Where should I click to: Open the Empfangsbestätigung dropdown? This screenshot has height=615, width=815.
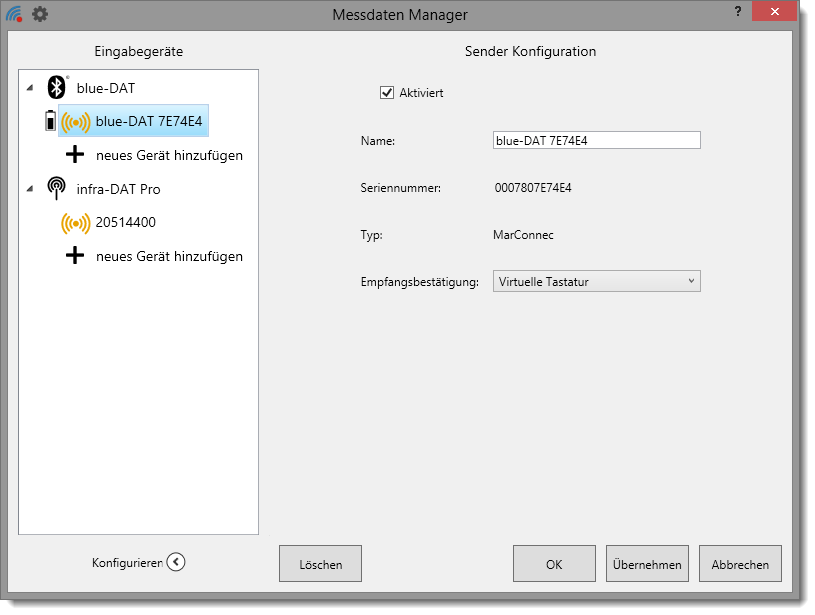point(597,282)
